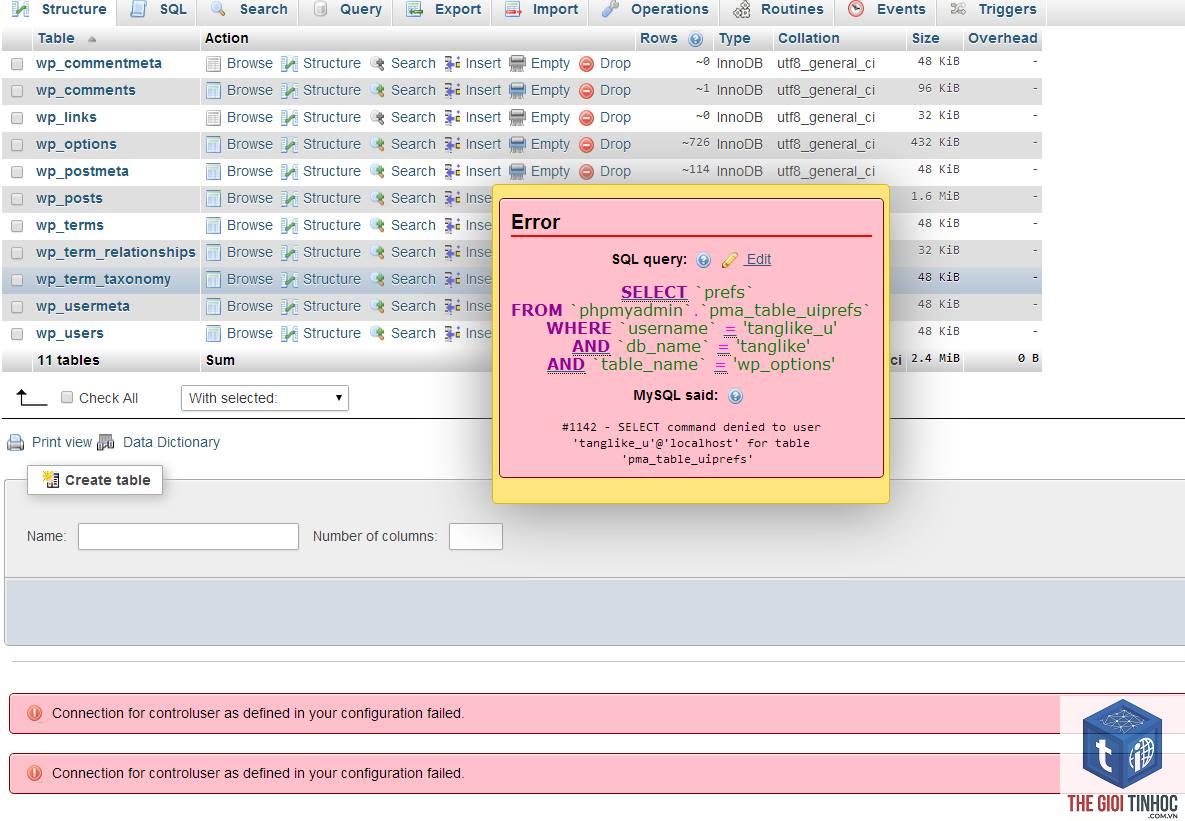
Task: Click Browse icon for wp_commentmeta
Action: pos(214,64)
